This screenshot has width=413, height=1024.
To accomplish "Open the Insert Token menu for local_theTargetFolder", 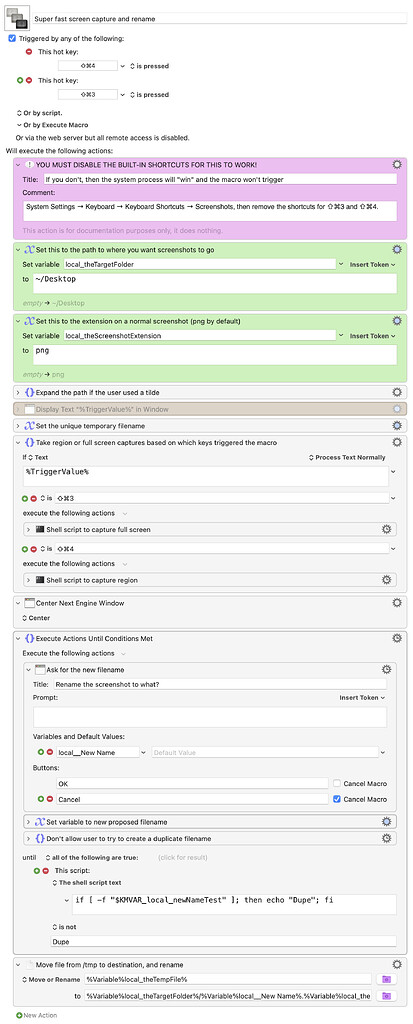I will pyautogui.click(x=372, y=264).
